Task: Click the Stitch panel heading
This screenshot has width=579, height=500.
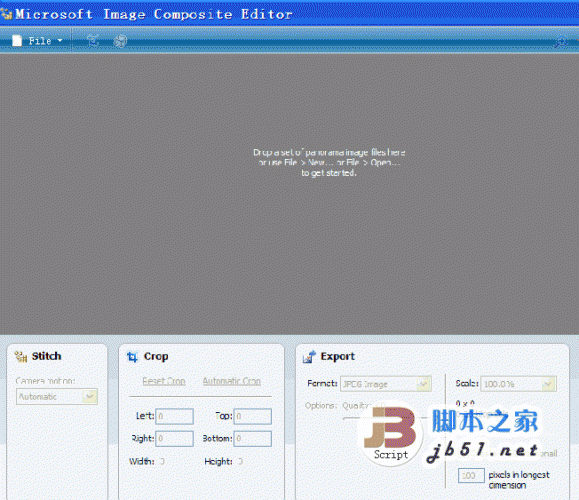Action: [x=46, y=356]
